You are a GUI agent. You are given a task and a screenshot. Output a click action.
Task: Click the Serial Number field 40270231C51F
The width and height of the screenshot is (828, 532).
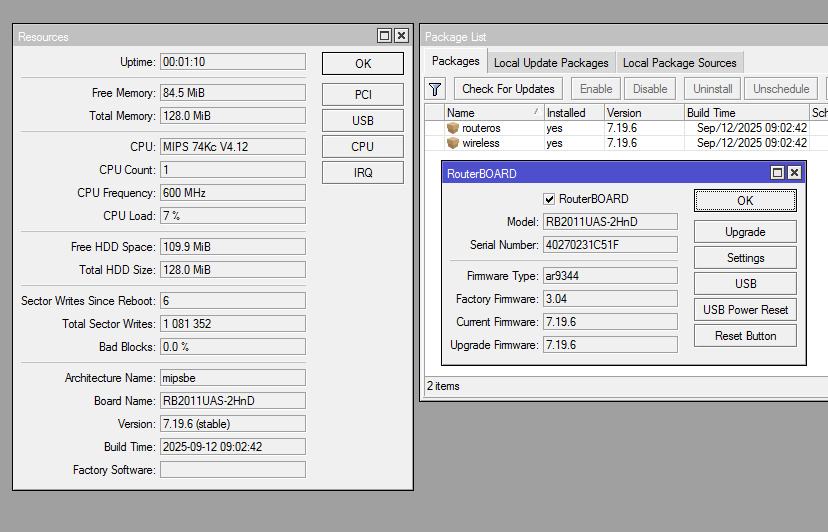click(x=610, y=245)
